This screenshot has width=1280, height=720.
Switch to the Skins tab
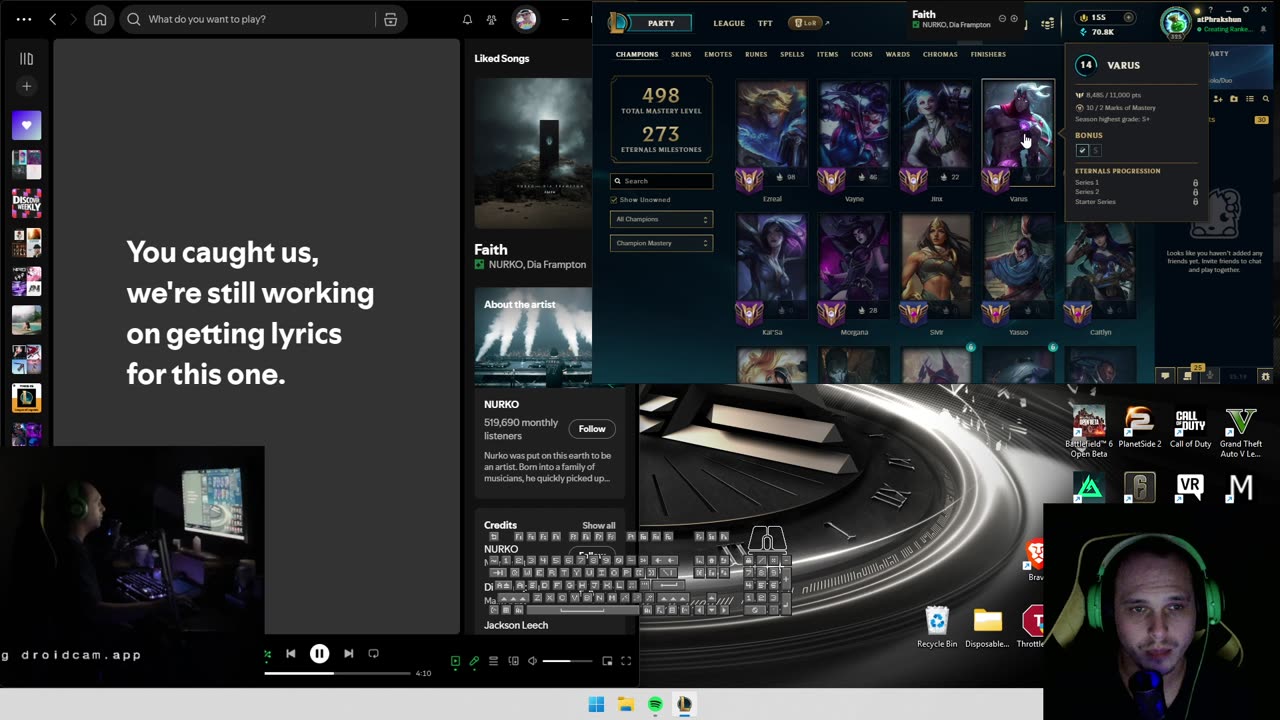tap(681, 54)
